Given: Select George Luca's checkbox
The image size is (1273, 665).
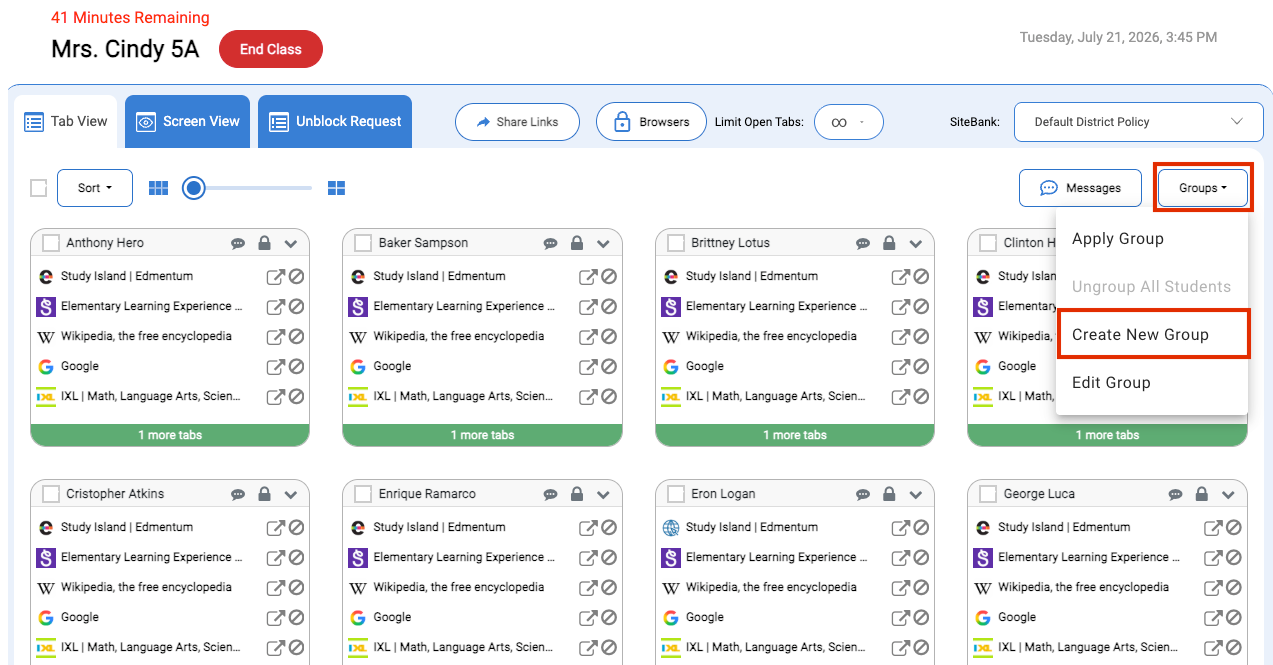Looking at the screenshot, I should [987, 494].
